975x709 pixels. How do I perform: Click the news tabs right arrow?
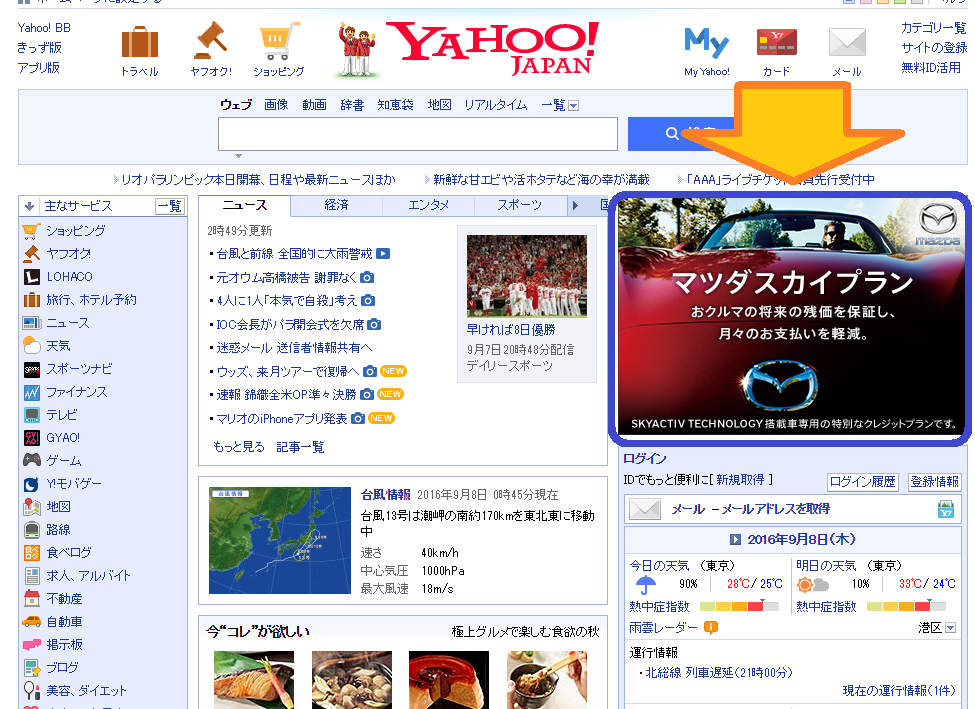click(x=576, y=205)
